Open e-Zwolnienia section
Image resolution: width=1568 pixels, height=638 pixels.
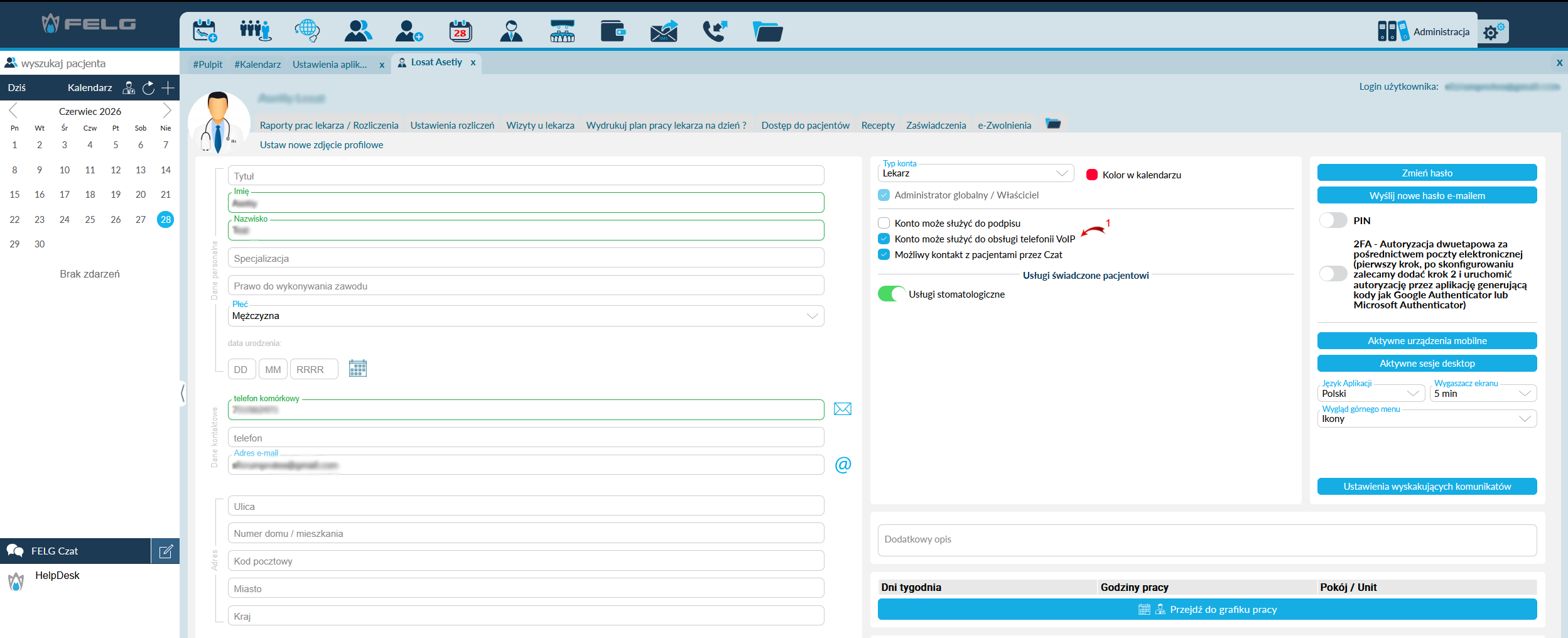click(1004, 126)
